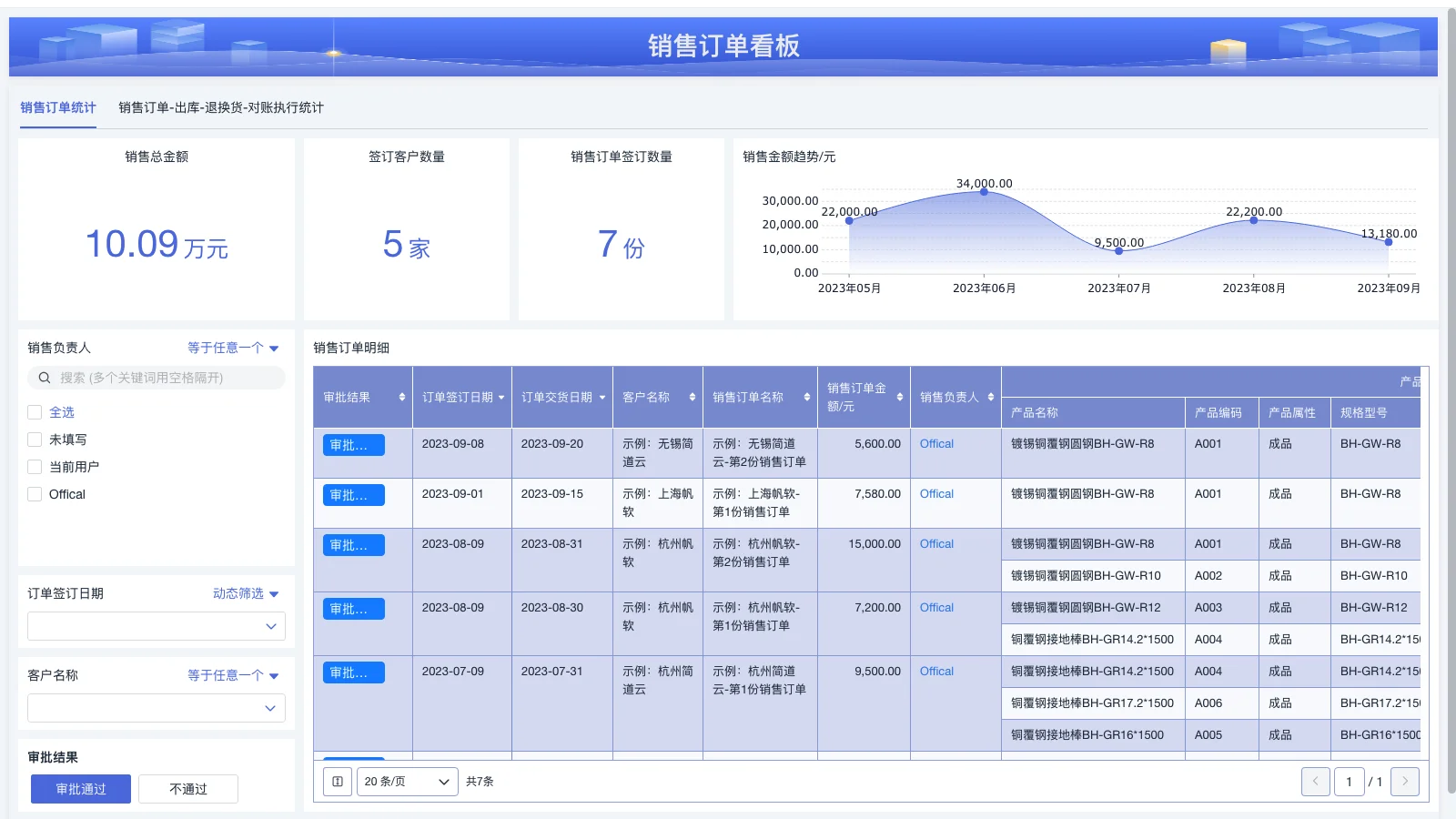
Task: Open Offical link in 7,580.00 row
Action: (936, 494)
